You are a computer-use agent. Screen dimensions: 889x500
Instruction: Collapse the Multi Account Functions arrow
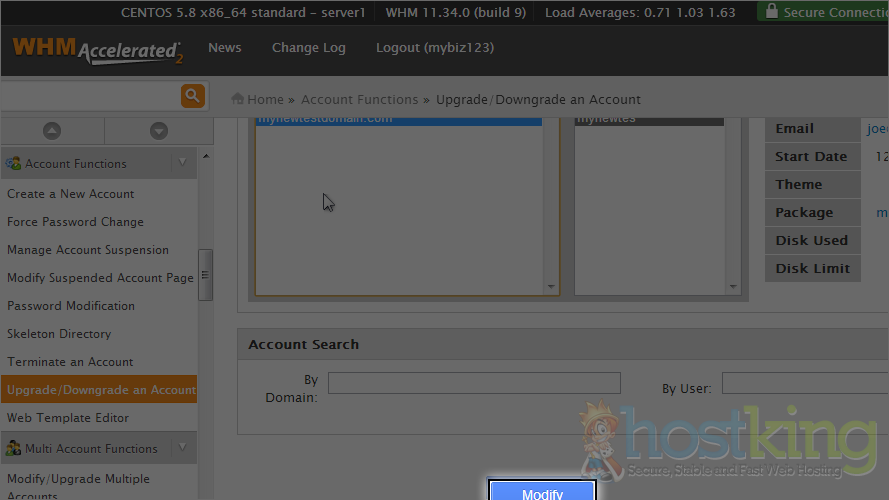point(182,448)
